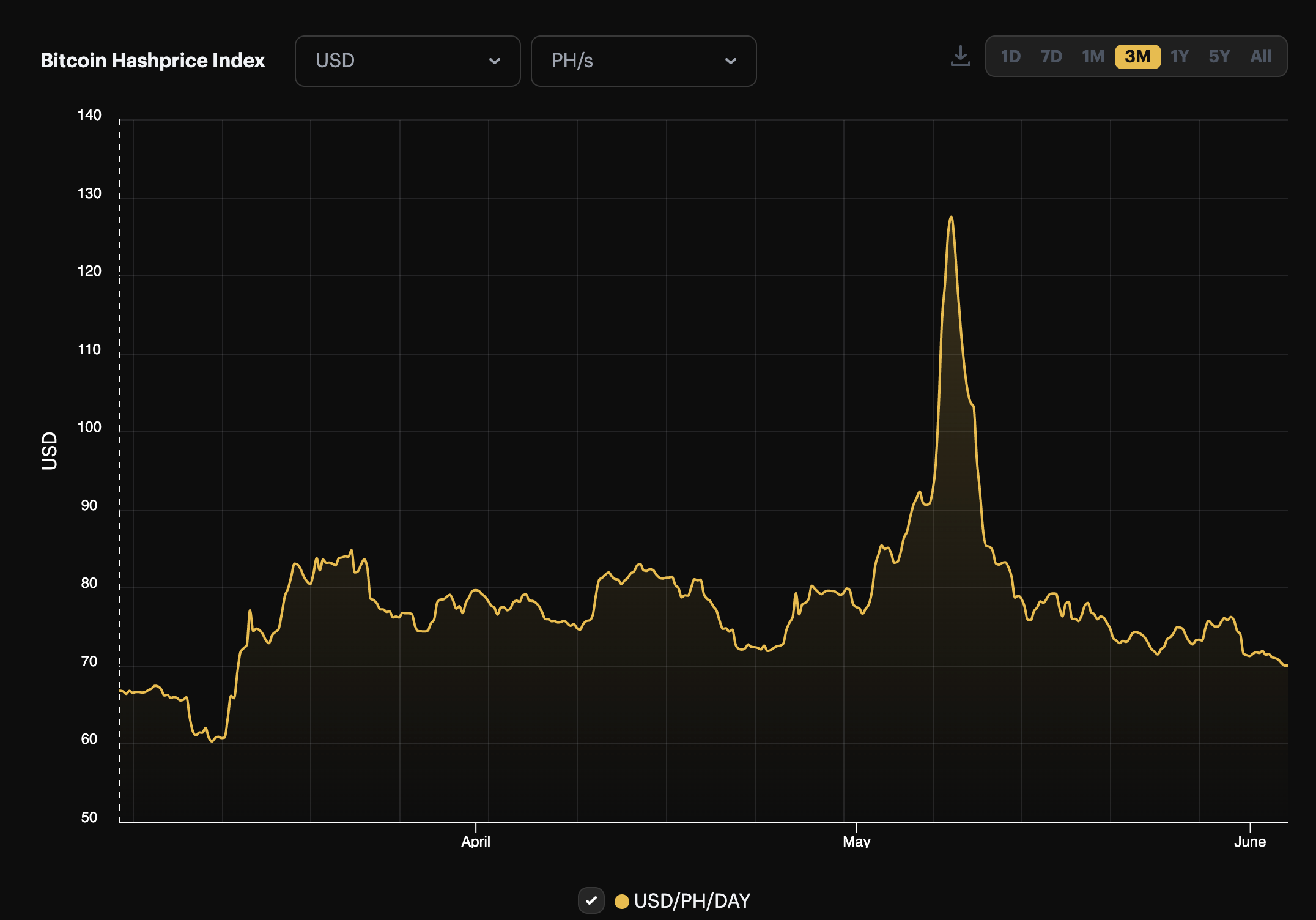View all-time data with the All button
The height and width of the screenshot is (920, 1316).
click(x=1260, y=56)
